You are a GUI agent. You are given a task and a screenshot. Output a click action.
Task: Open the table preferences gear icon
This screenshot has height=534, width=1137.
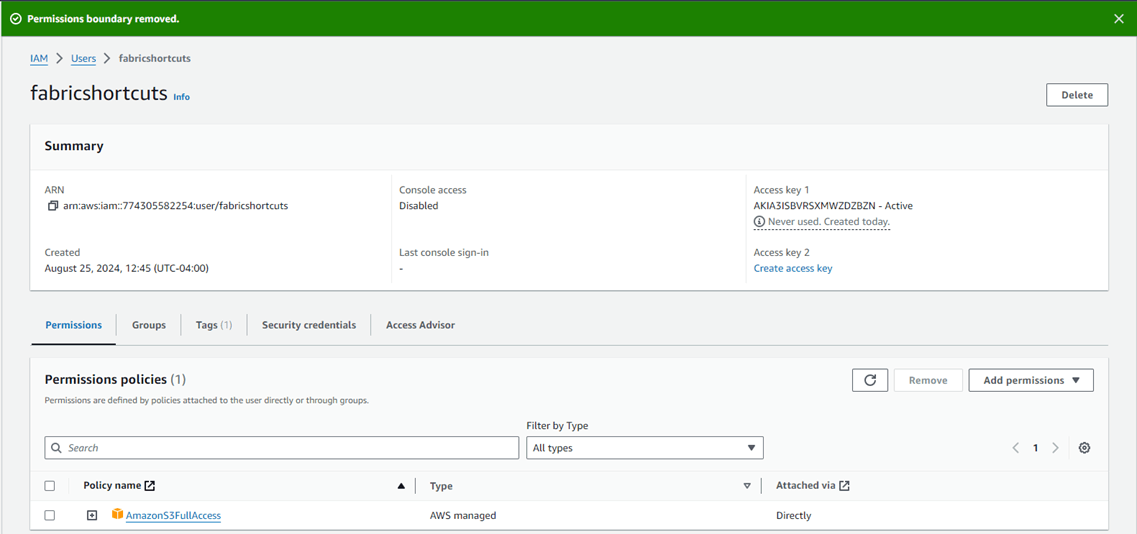click(x=1084, y=448)
